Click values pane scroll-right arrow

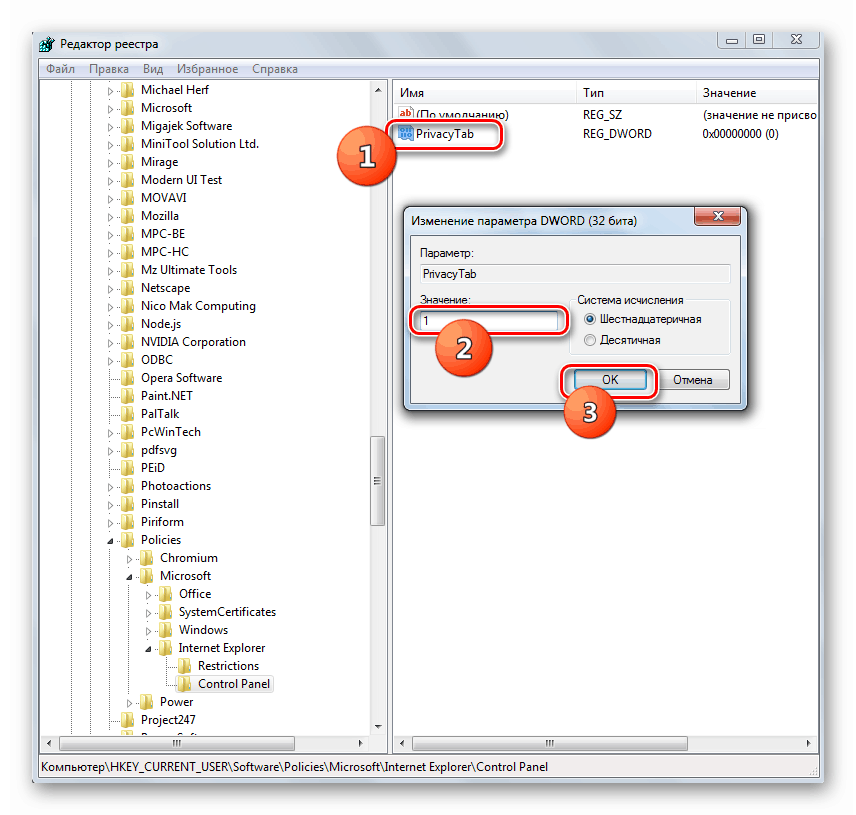(809, 743)
